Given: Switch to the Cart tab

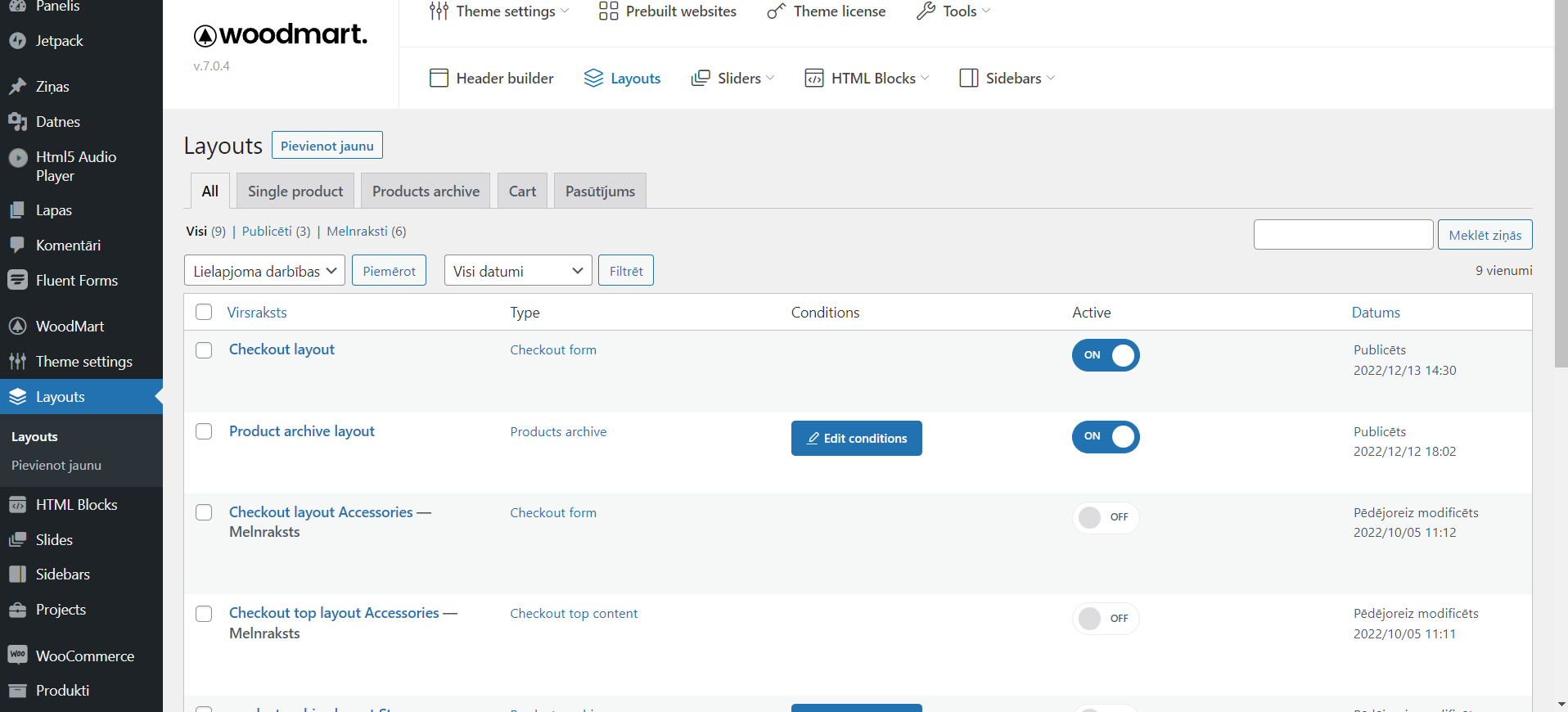Looking at the screenshot, I should (x=522, y=191).
